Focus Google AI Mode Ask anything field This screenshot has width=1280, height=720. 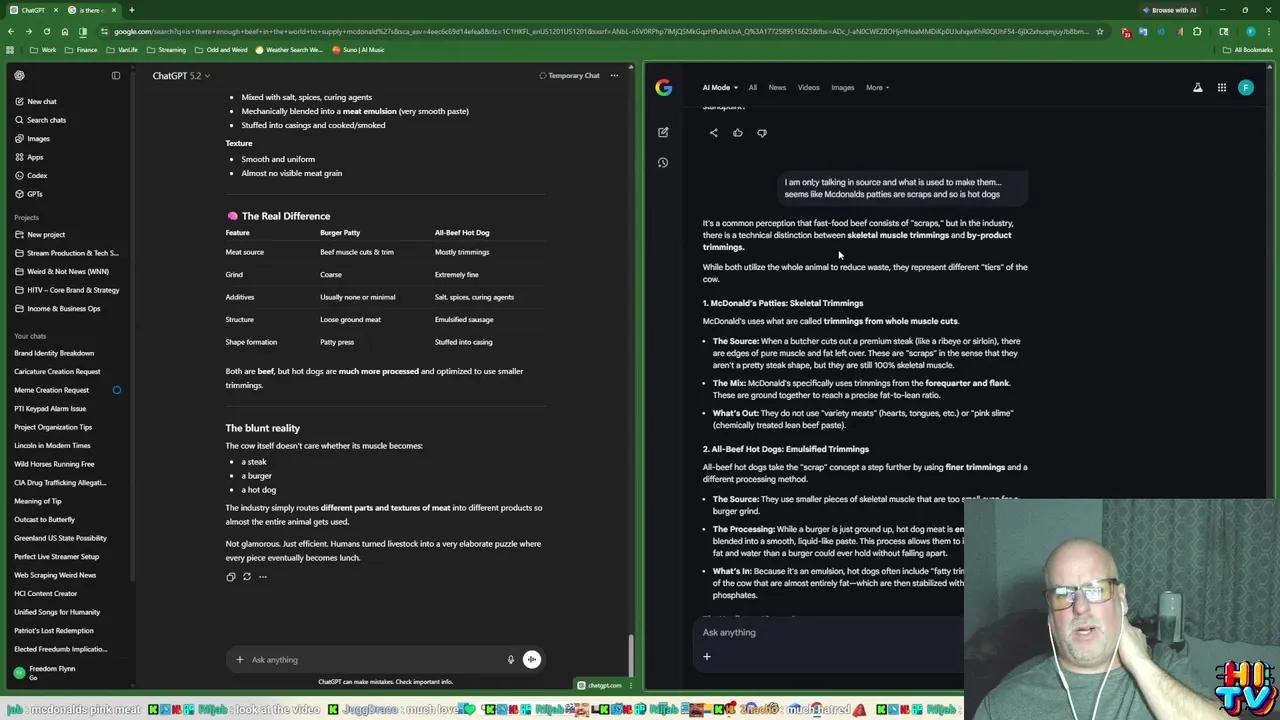(830, 632)
